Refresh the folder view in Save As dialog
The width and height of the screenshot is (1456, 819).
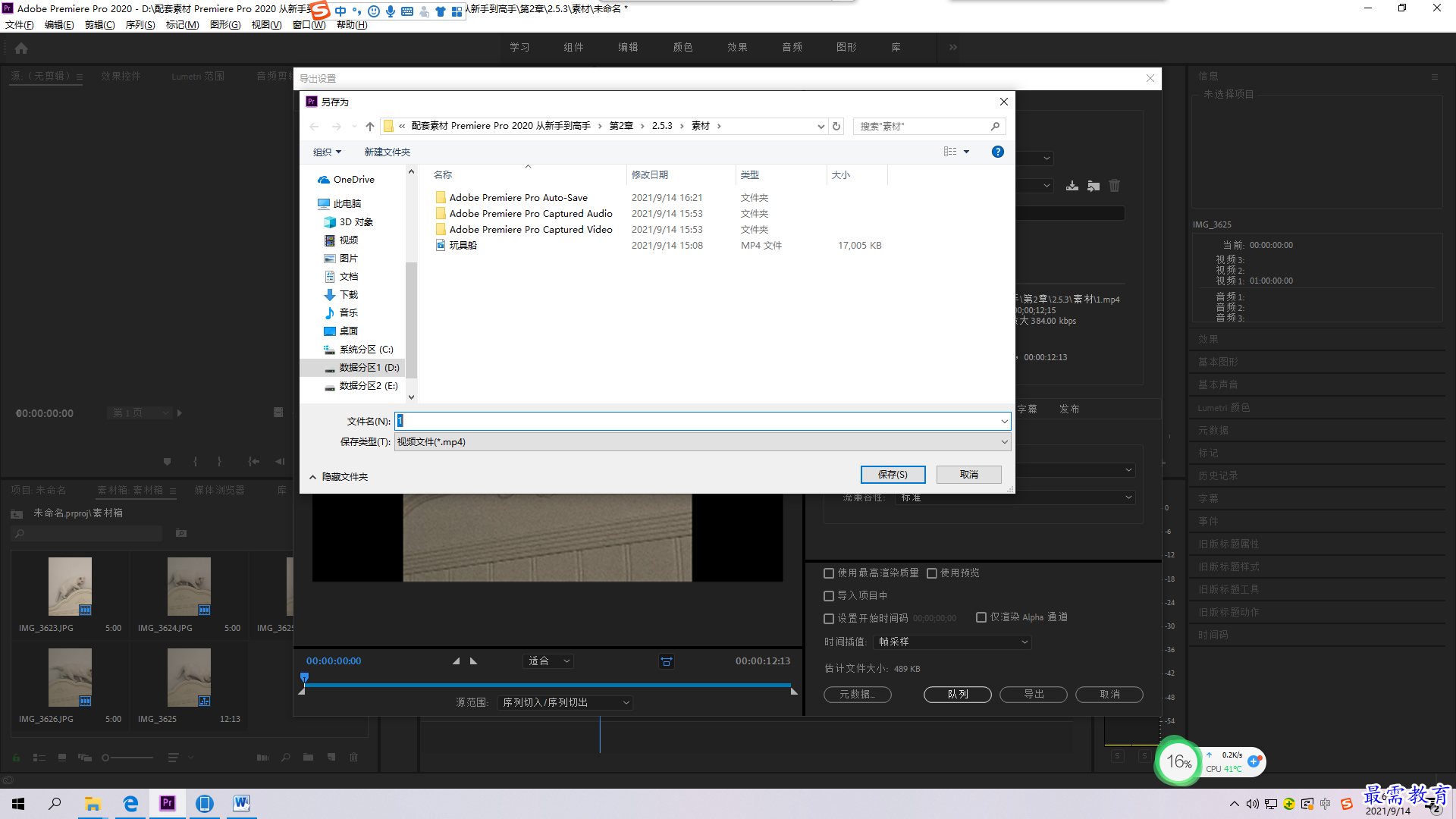836,126
